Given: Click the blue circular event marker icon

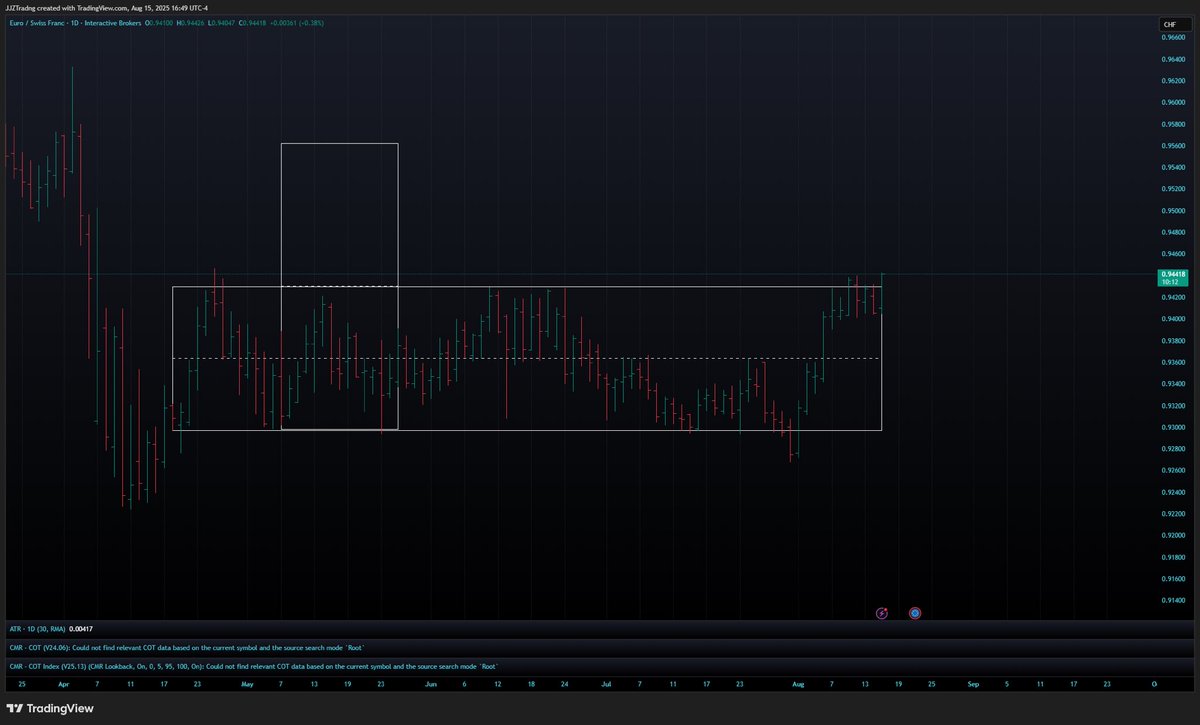Looking at the screenshot, I should [x=915, y=613].
